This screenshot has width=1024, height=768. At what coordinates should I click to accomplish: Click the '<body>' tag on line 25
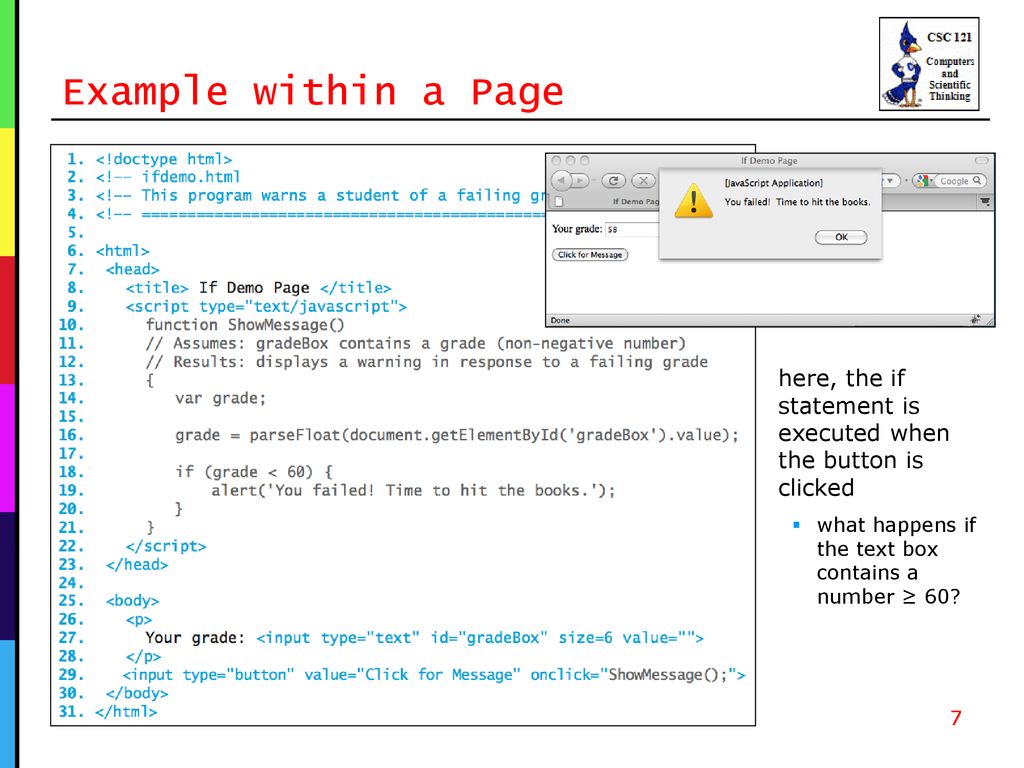(133, 601)
